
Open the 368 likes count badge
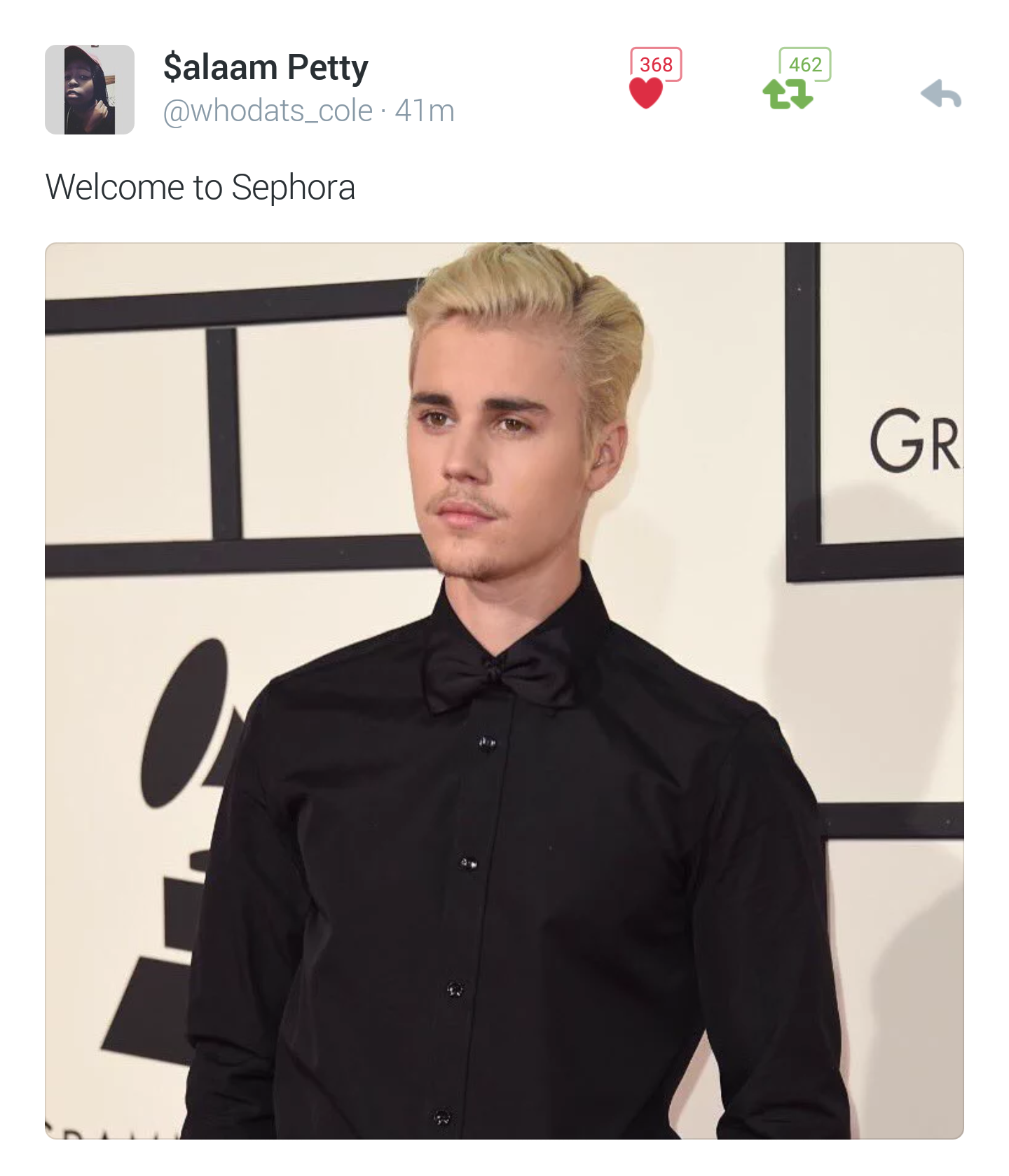(657, 64)
